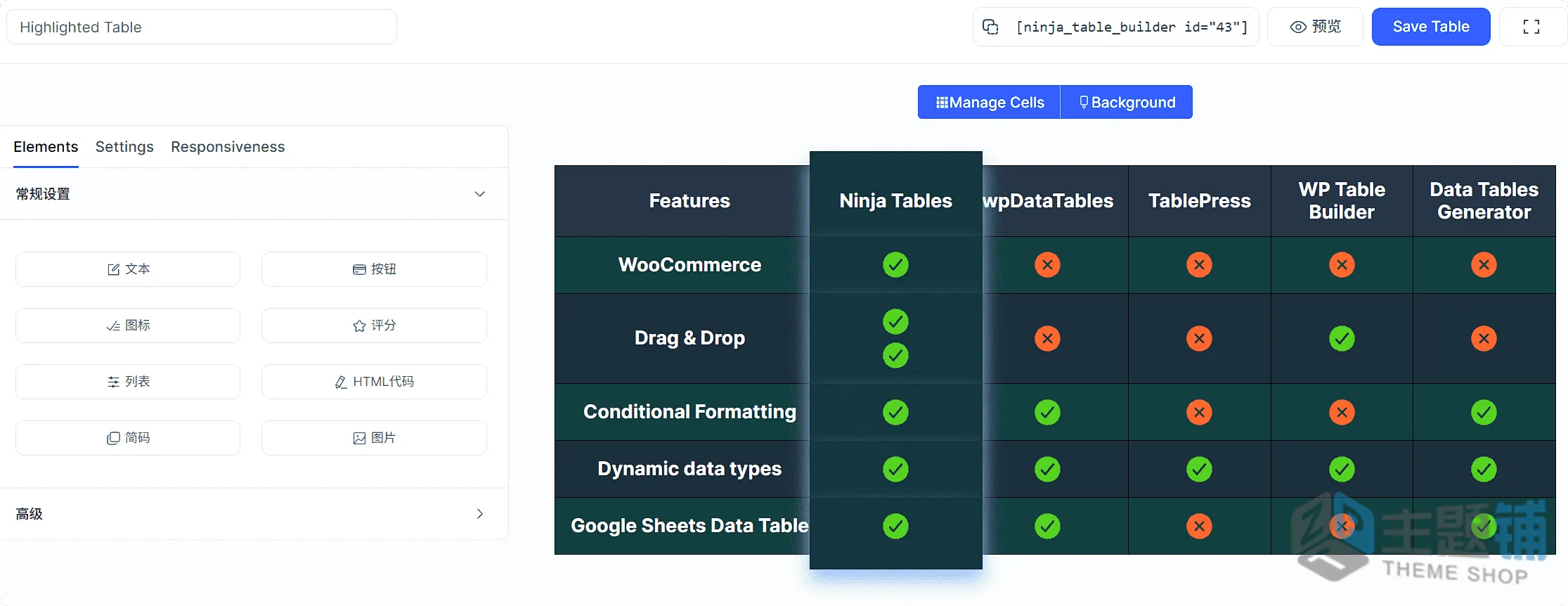Click Data Tables Generator Dynamic data check
The height and width of the screenshot is (606, 1568).
click(1484, 470)
